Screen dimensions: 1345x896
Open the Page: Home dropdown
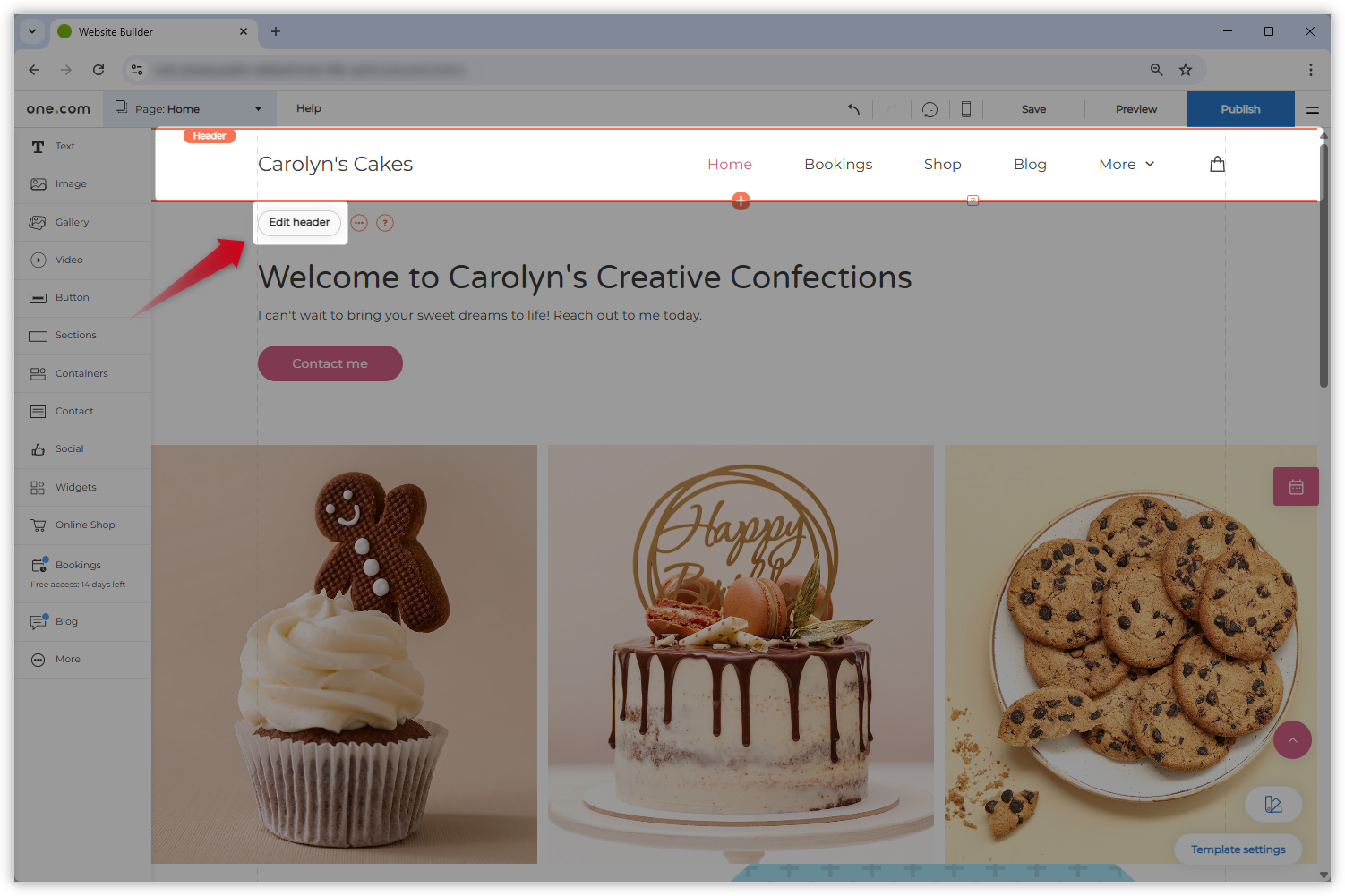tap(189, 108)
